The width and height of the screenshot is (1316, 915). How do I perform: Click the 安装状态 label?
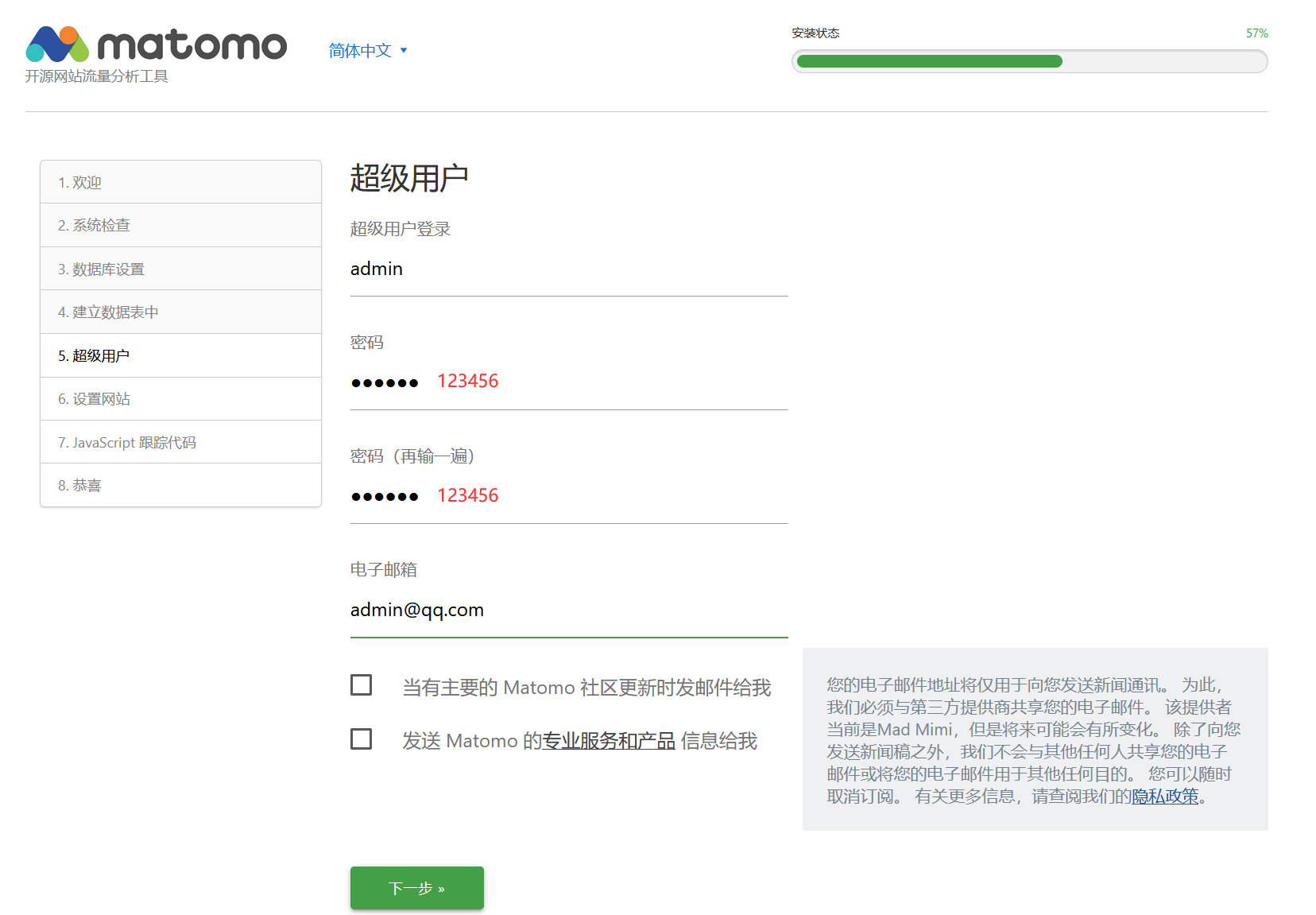point(815,33)
